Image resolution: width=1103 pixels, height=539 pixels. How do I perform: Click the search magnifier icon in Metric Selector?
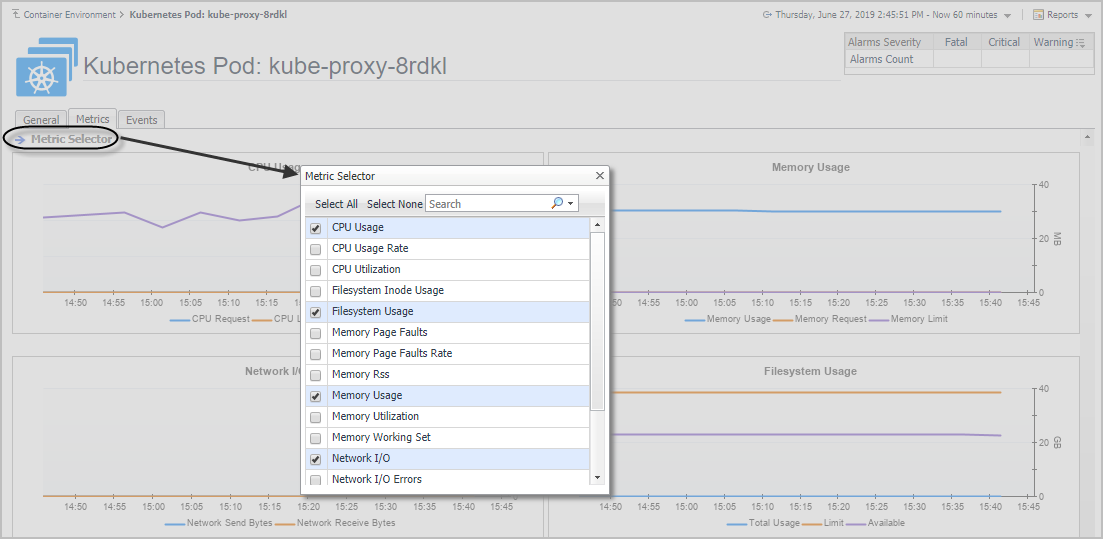557,203
